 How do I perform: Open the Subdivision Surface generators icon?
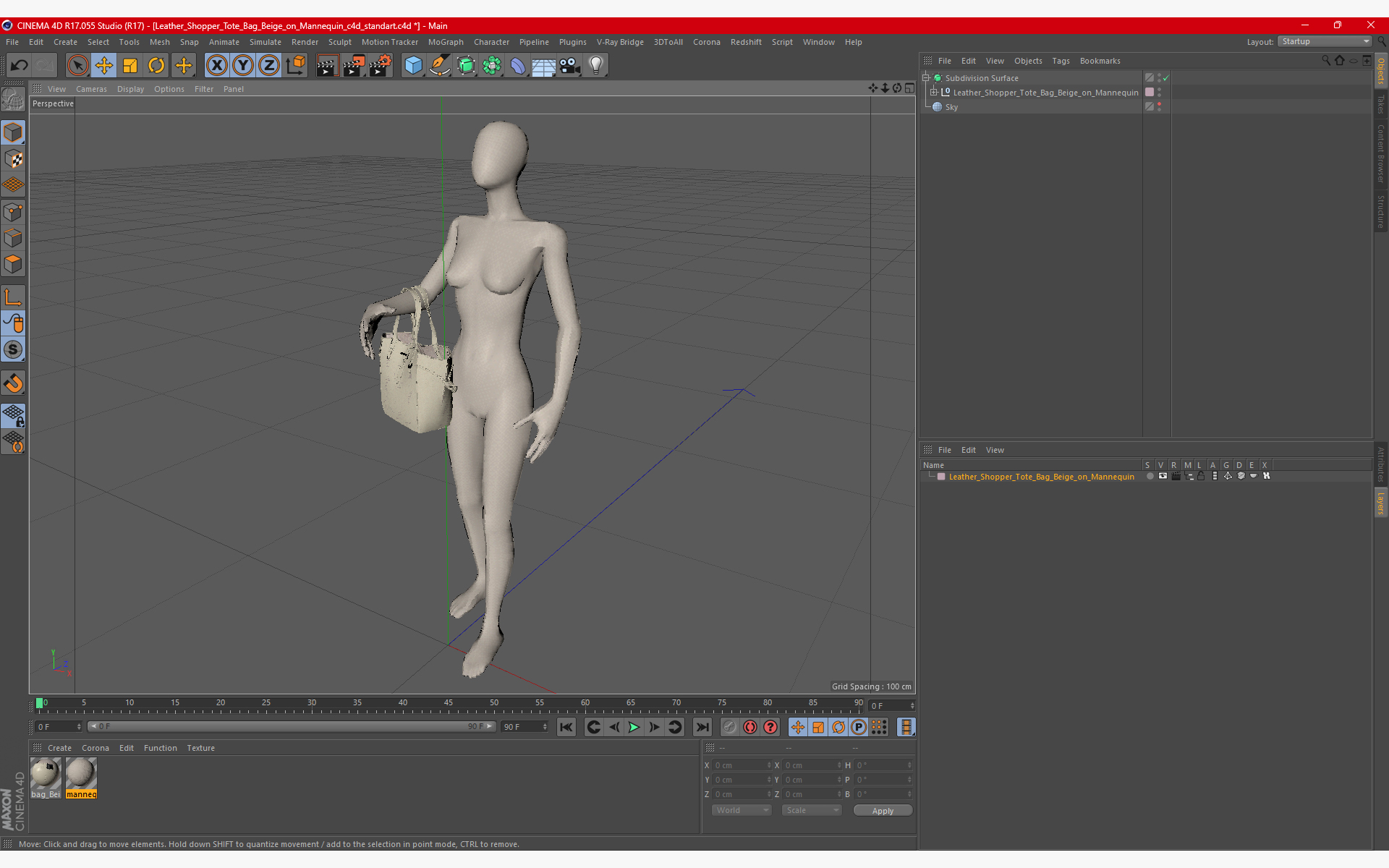click(466, 66)
